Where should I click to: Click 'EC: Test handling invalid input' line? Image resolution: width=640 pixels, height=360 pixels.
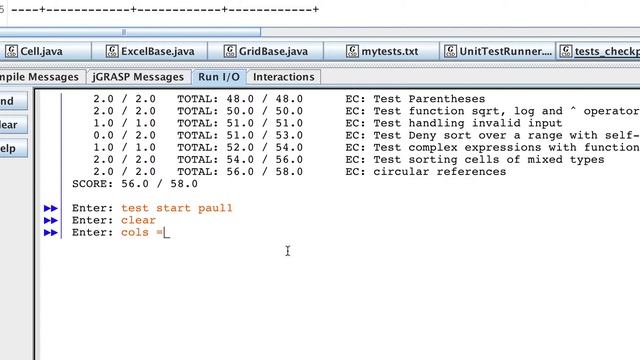pyautogui.click(x=454, y=123)
